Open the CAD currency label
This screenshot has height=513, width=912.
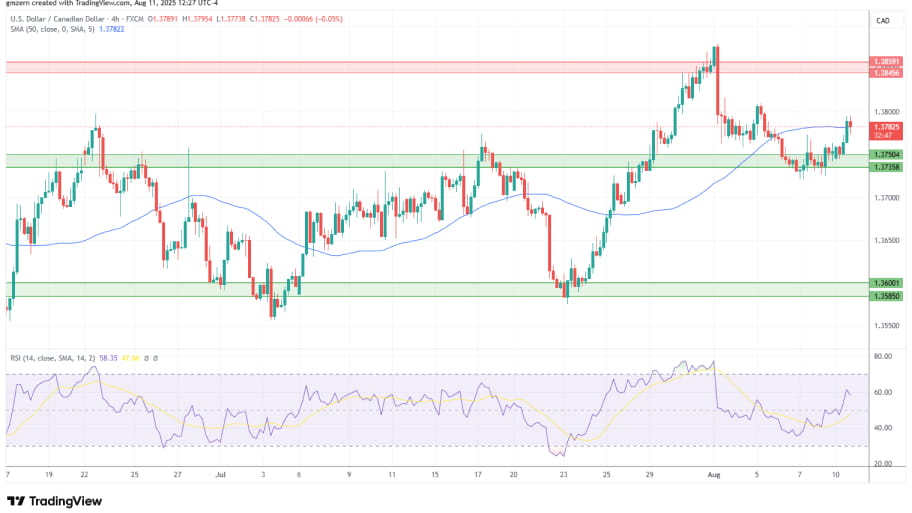click(x=882, y=20)
